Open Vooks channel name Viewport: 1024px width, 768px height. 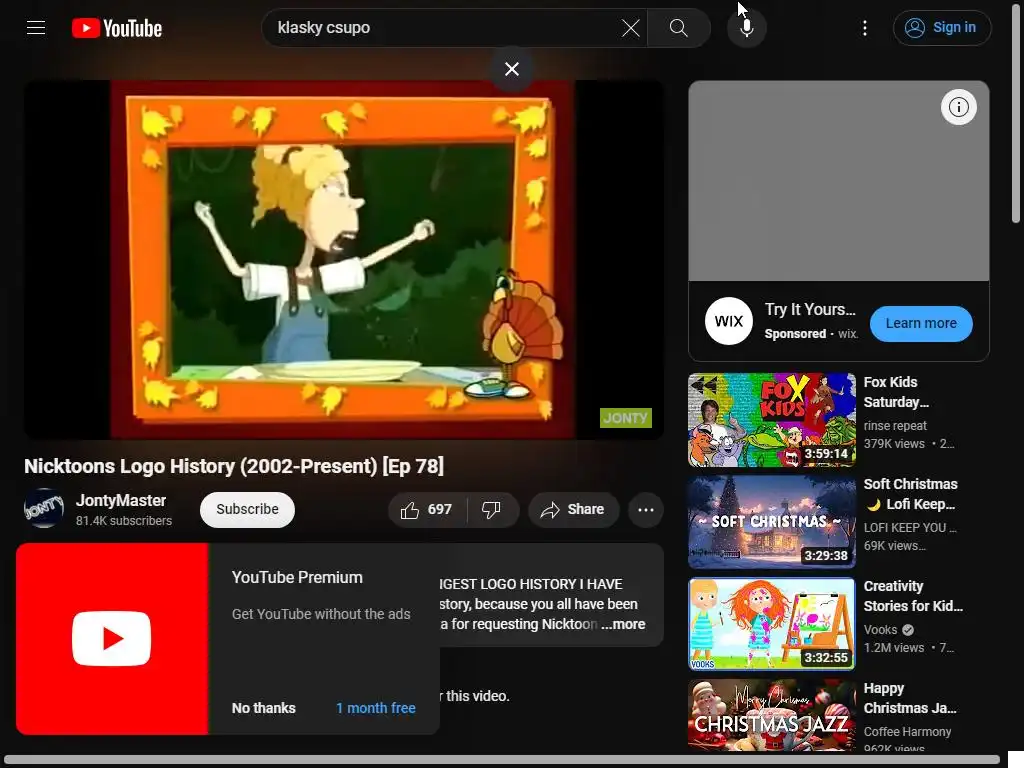(880, 630)
